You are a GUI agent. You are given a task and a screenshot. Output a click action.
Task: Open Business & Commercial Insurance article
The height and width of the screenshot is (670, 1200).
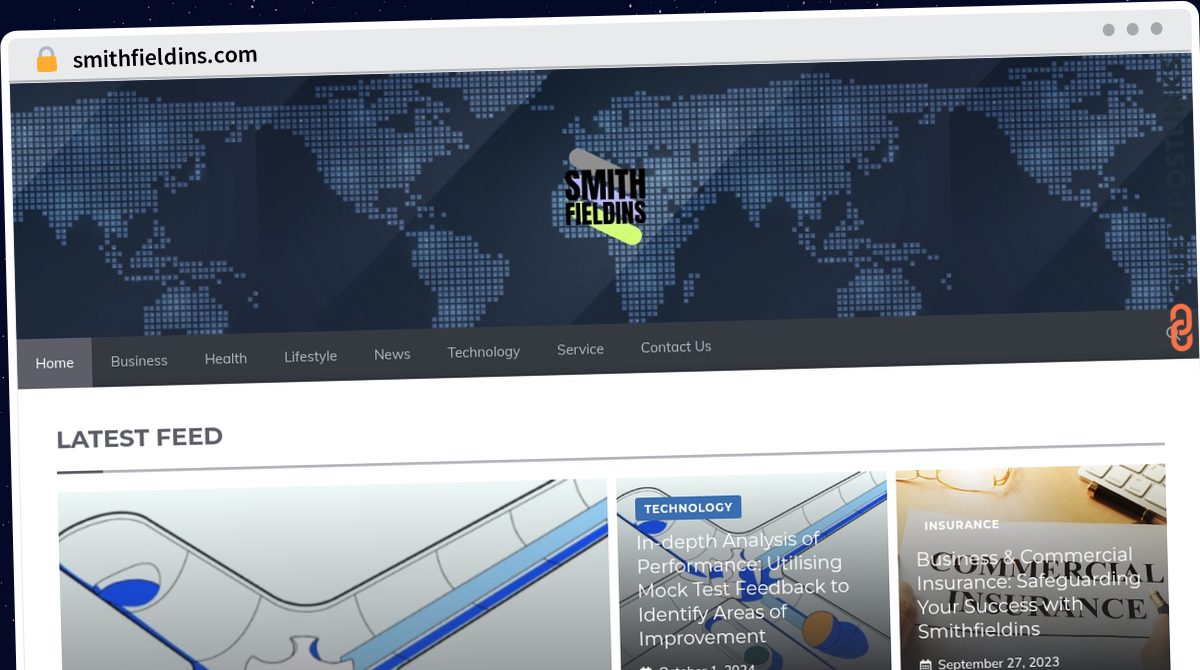(x=1029, y=593)
